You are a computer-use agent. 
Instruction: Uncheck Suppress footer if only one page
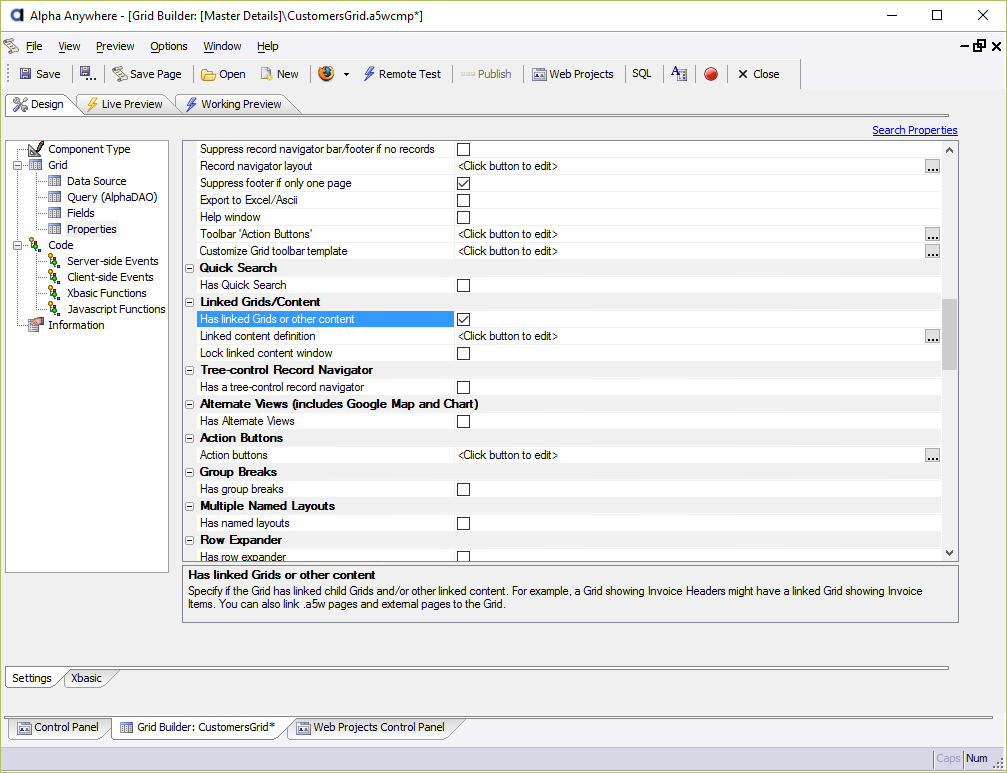click(463, 184)
